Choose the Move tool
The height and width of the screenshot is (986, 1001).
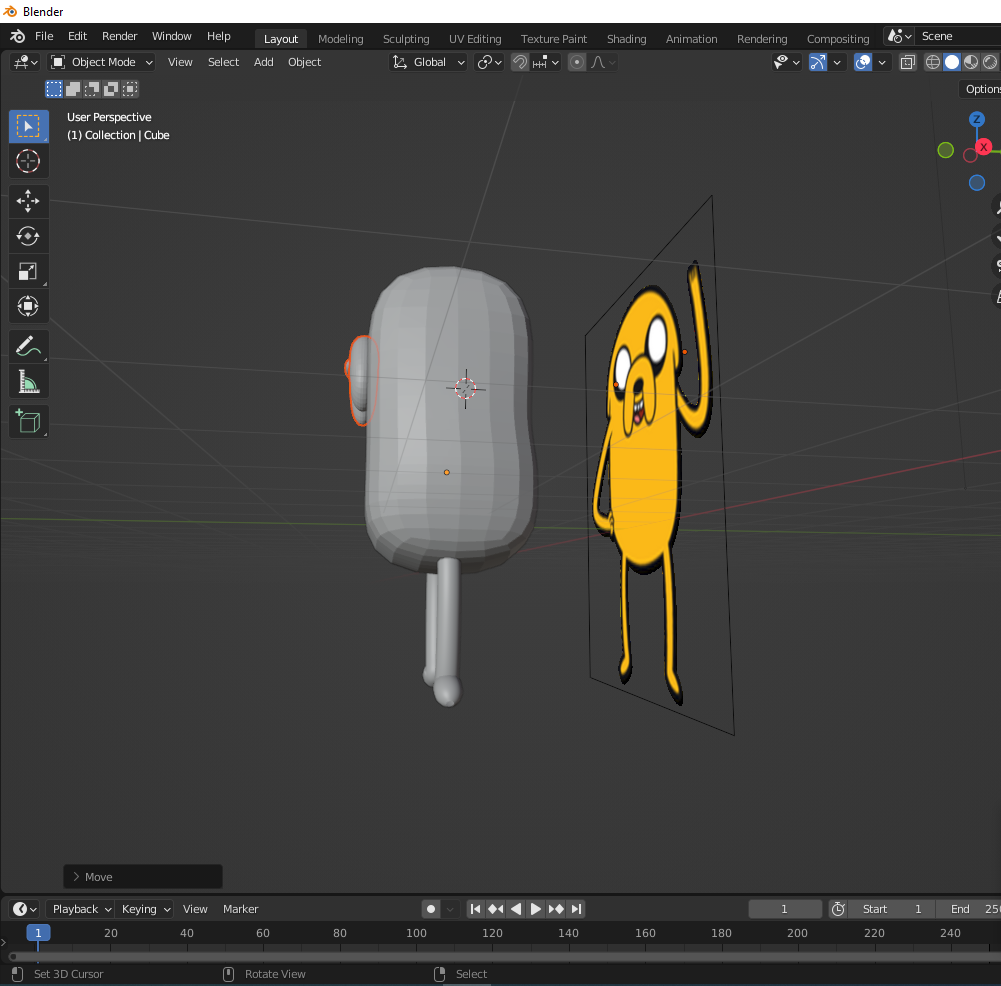coord(28,201)
